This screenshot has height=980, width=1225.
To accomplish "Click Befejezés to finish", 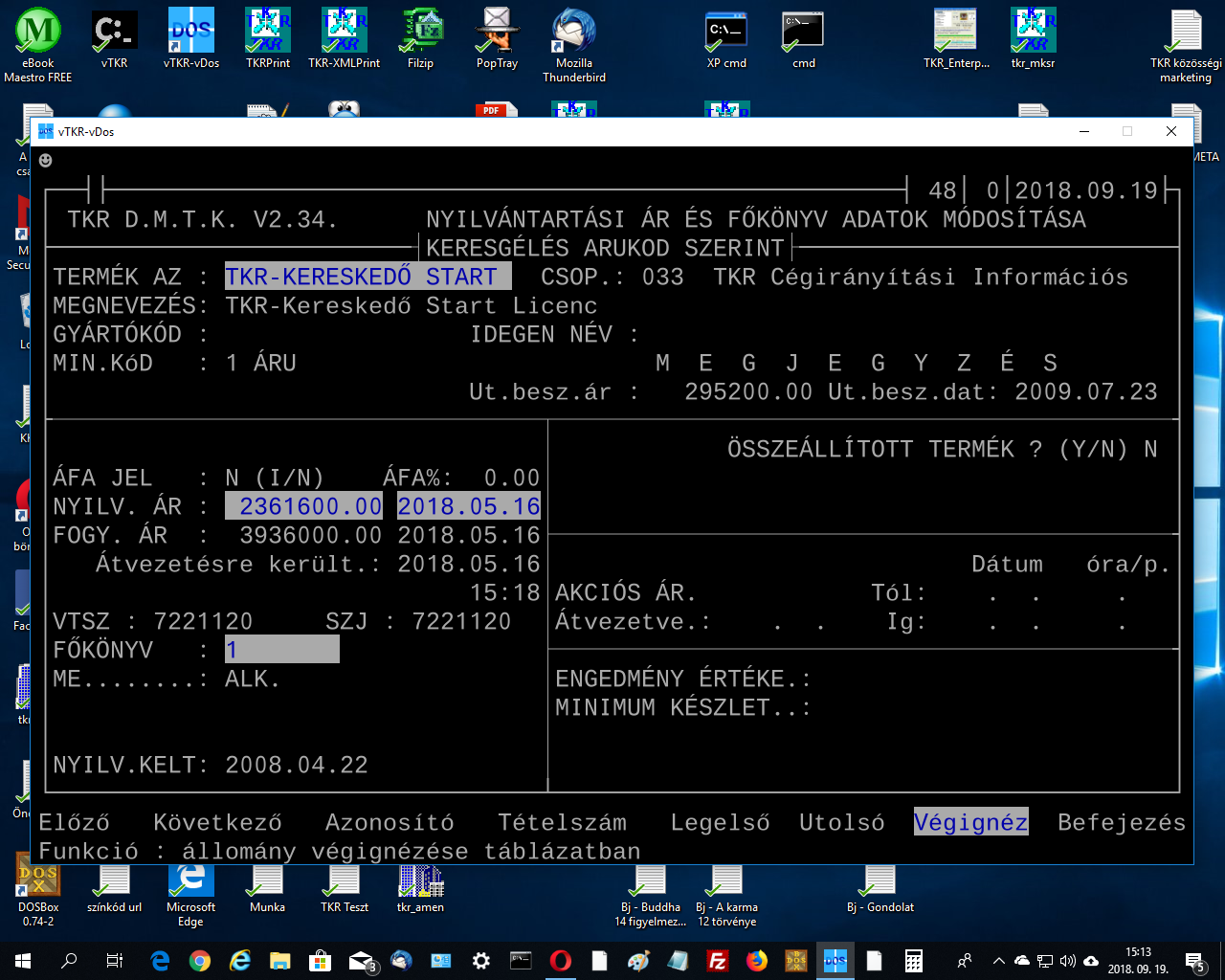I will (1121, 822).
